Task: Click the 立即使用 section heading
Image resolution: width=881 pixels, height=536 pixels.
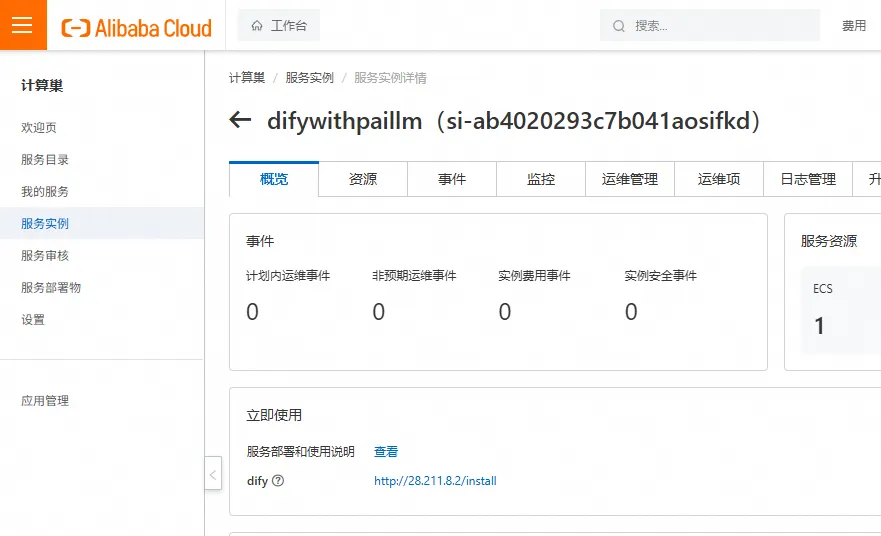Action: pyautogui.click(x=274, y=415)
